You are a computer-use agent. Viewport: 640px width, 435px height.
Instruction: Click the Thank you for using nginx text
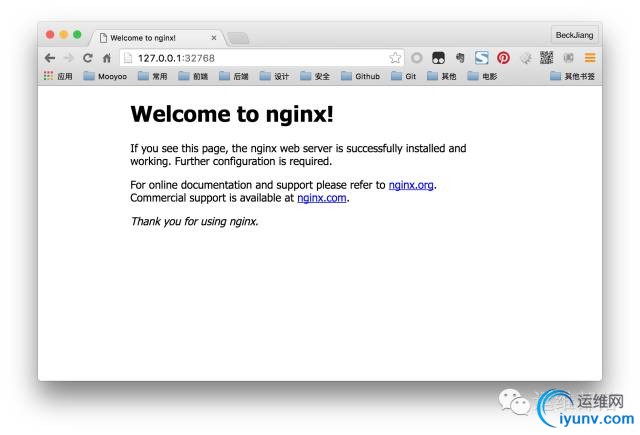[x=194, y=222]
